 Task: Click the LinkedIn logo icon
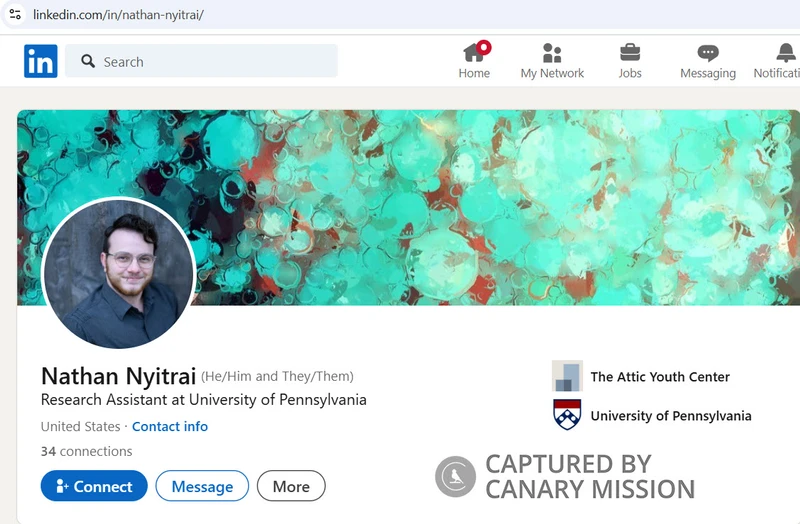pos(41,61)
